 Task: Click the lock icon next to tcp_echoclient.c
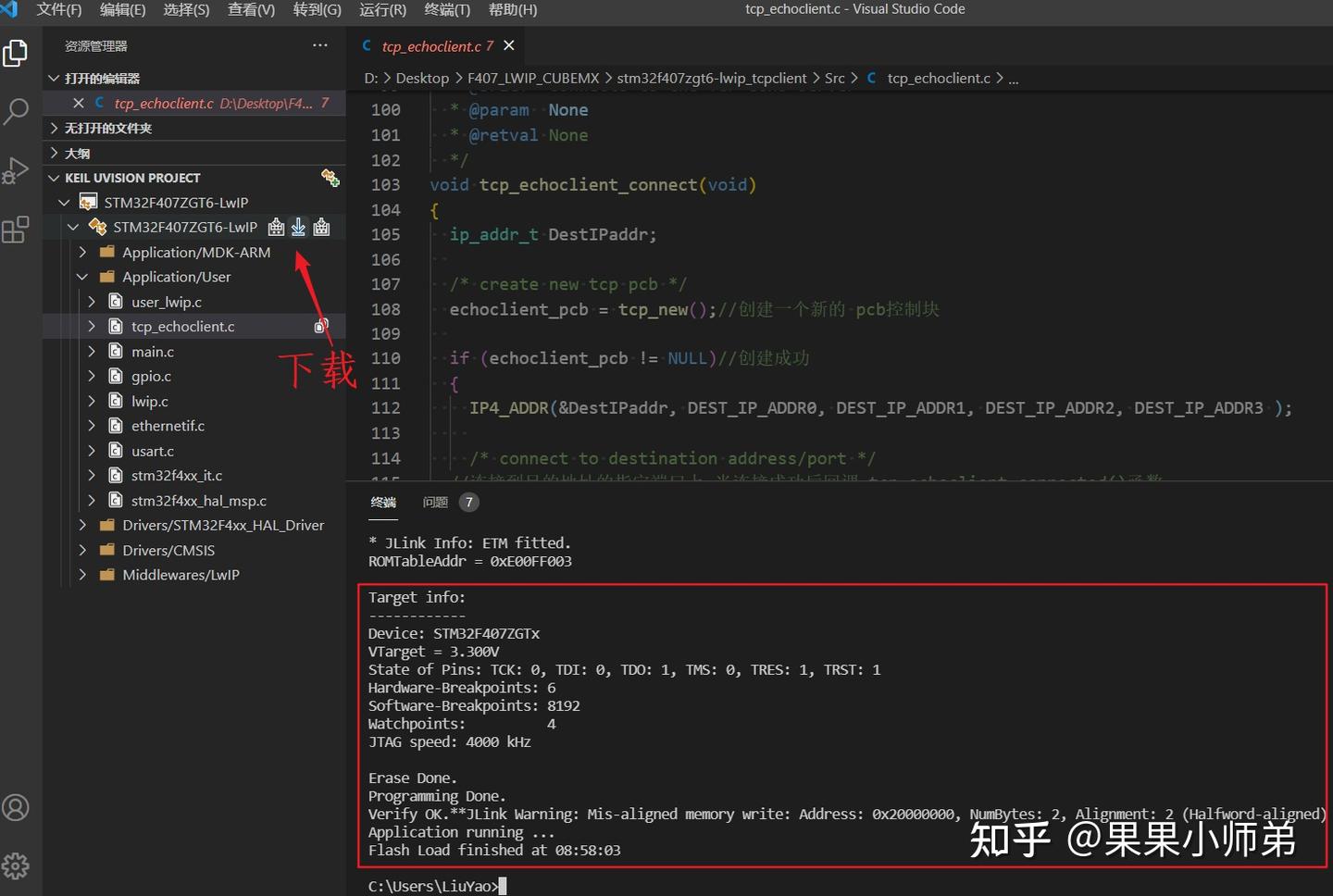321,326
